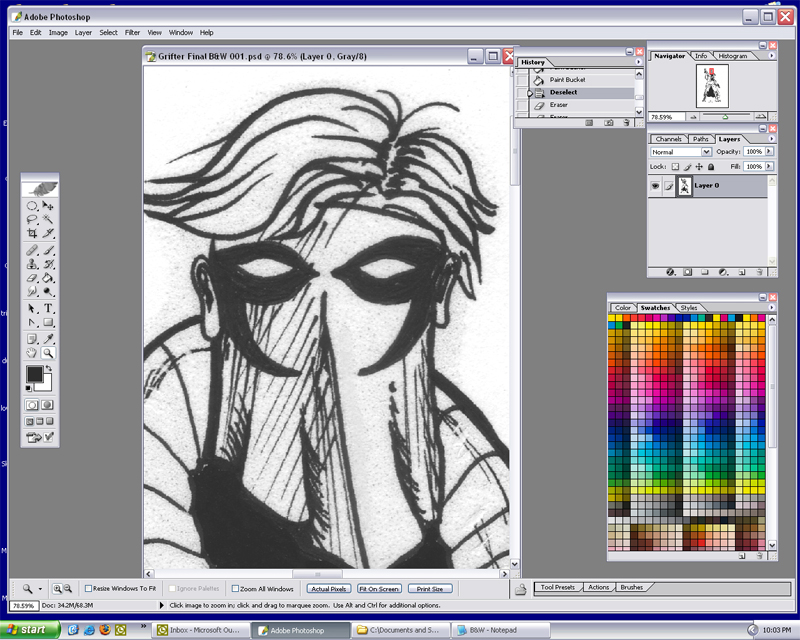
Task: Open the Fill slider arrow
Action: [x=769, y=166]
